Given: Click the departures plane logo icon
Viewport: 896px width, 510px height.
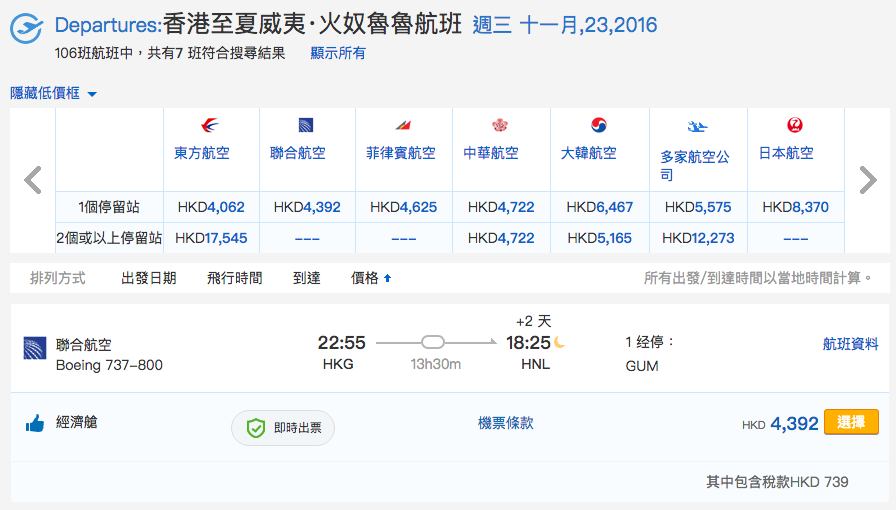Looking at the screenshot, I should [x=26, y=28].
